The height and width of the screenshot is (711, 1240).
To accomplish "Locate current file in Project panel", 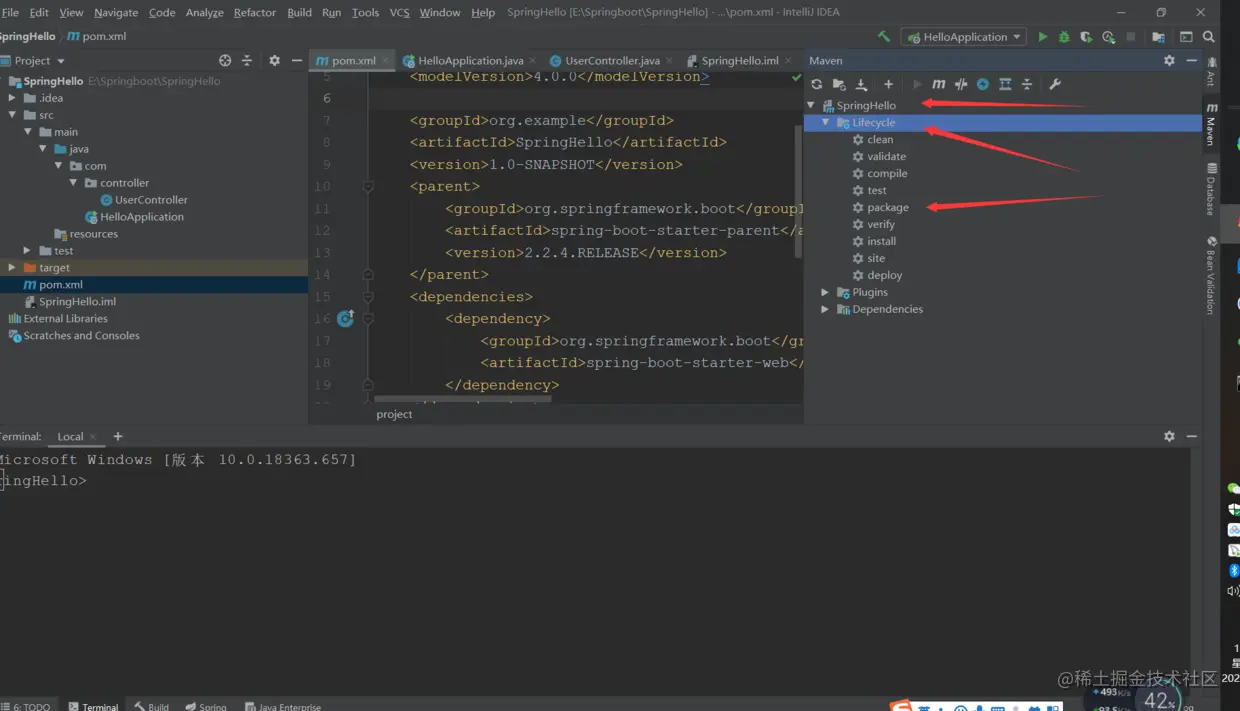I will [225, 60].
